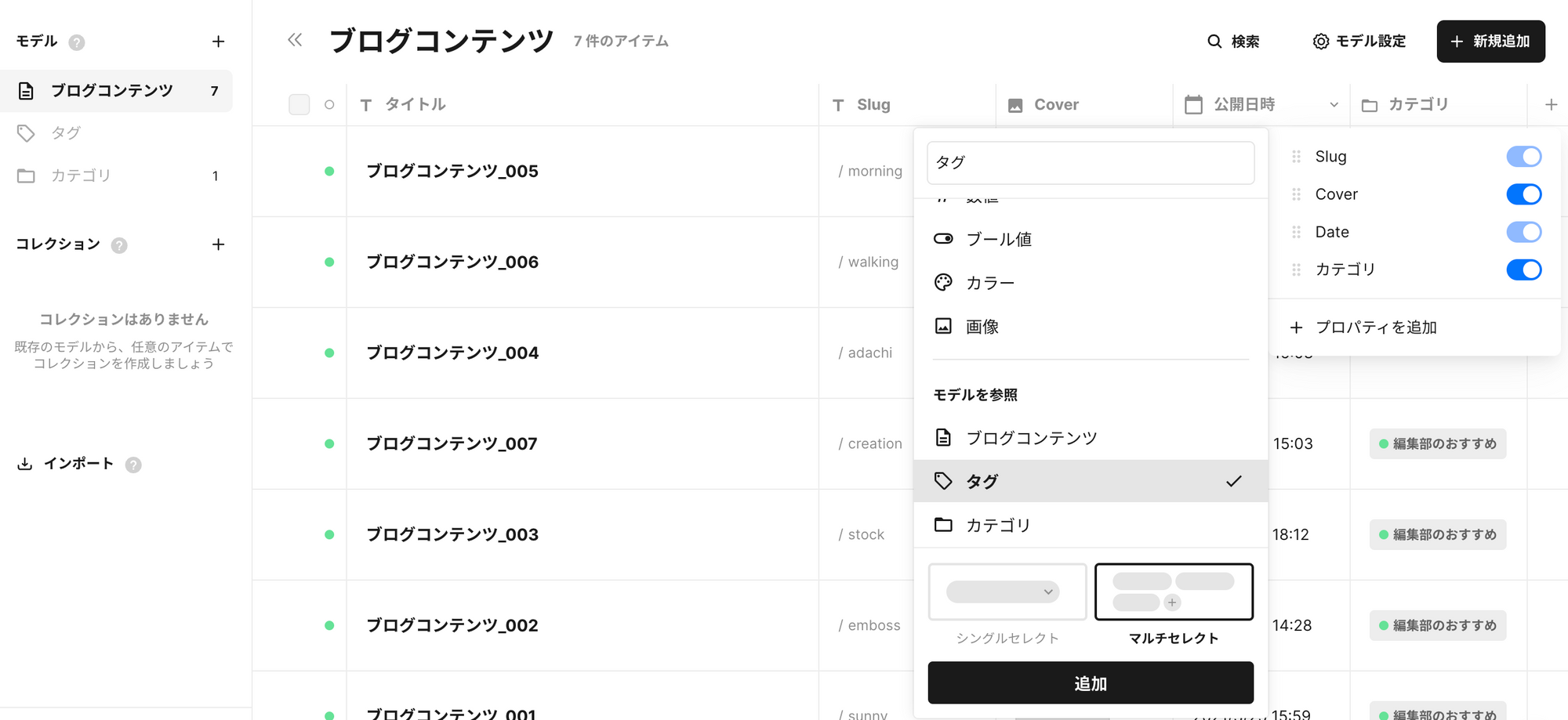Viewport: 1568px width, 720px height.
Task: Click property name input field containing タグ
Action: pyautogui.click(x=1091, y=163)
